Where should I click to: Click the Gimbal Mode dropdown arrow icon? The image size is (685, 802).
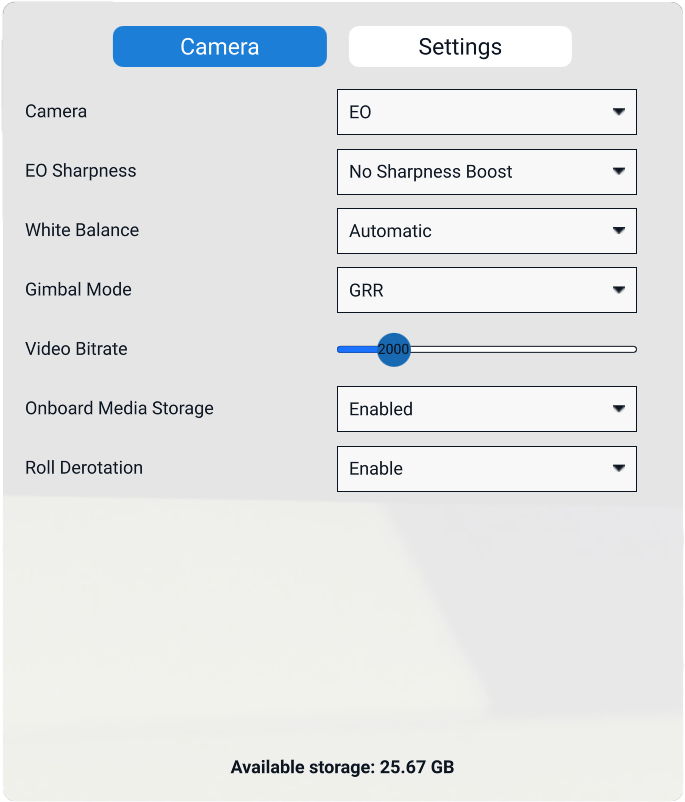[x=619, y=290]
